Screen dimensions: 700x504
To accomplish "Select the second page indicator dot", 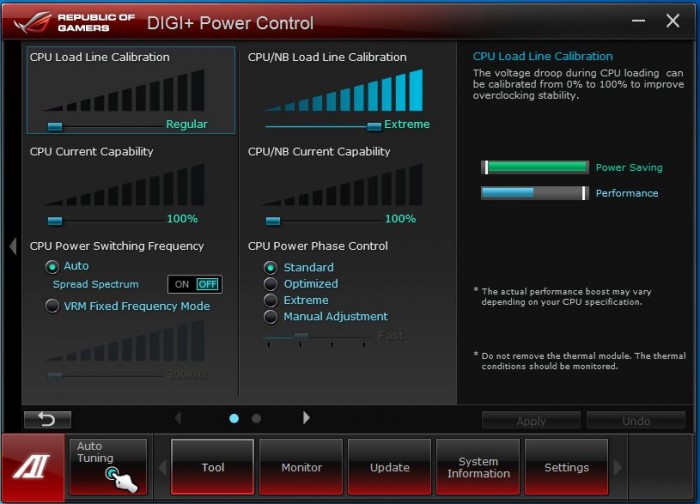I will tap(256, 418).
